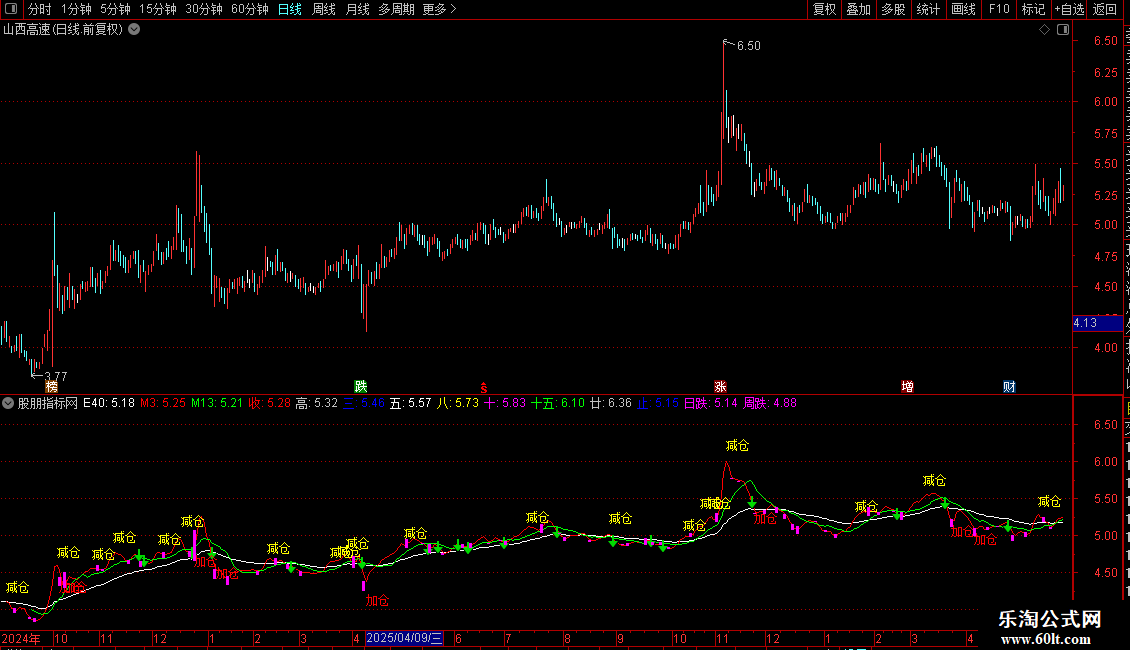Expand the 更多 periods menu
1130x650 pixels.
point(439,9)
